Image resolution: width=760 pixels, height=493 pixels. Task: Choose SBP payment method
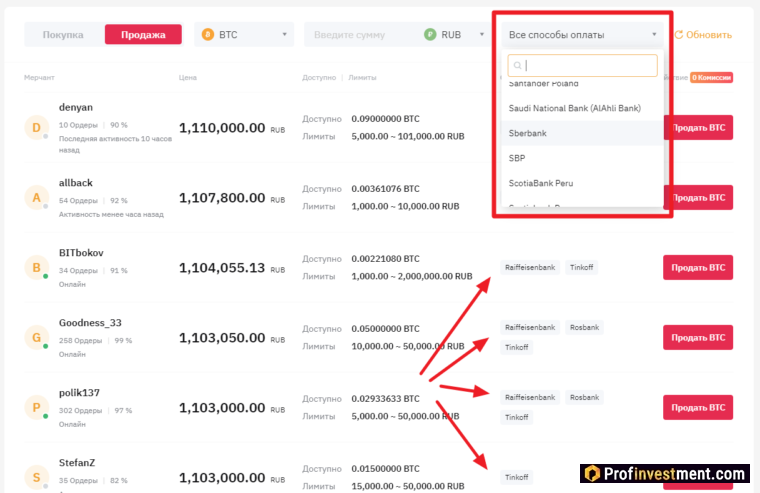(582, 158)
